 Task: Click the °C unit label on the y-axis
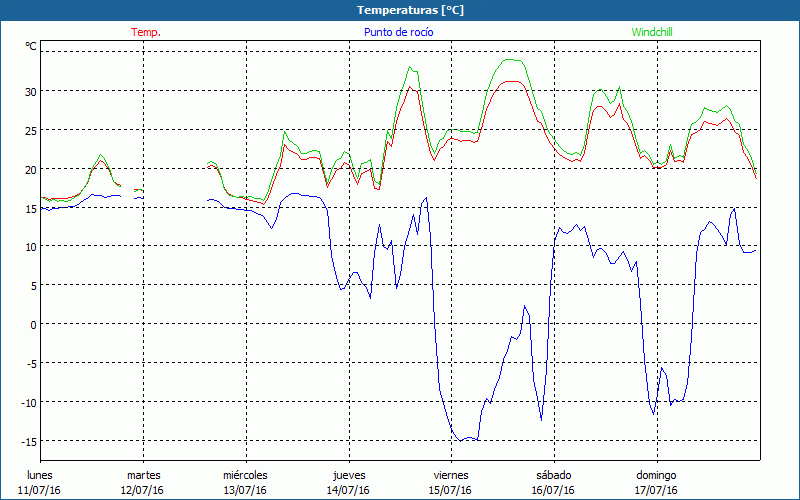pyautogui.click(x=31, y=46)
